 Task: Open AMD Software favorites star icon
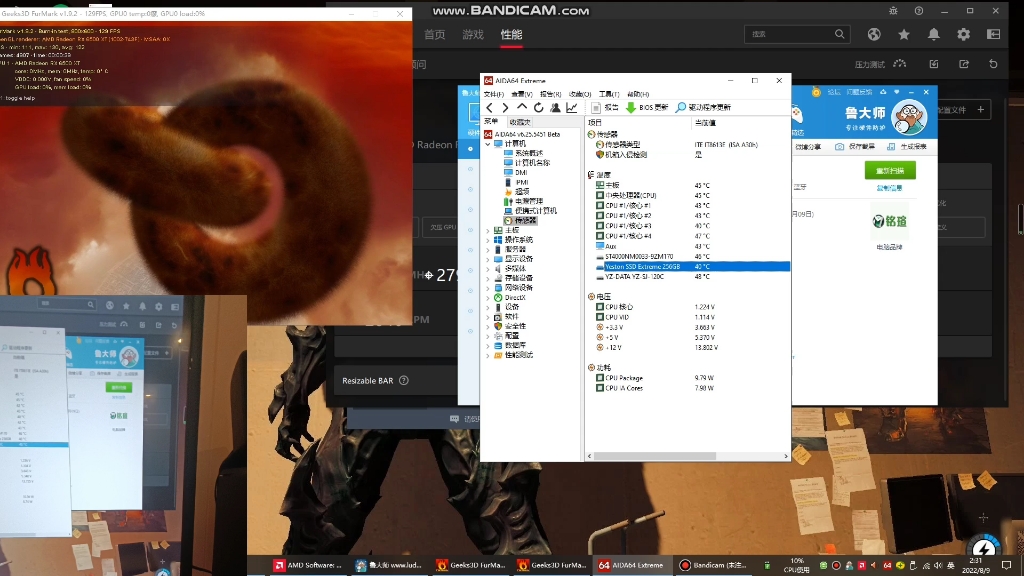pyautogui.click(x=904, y=34)
